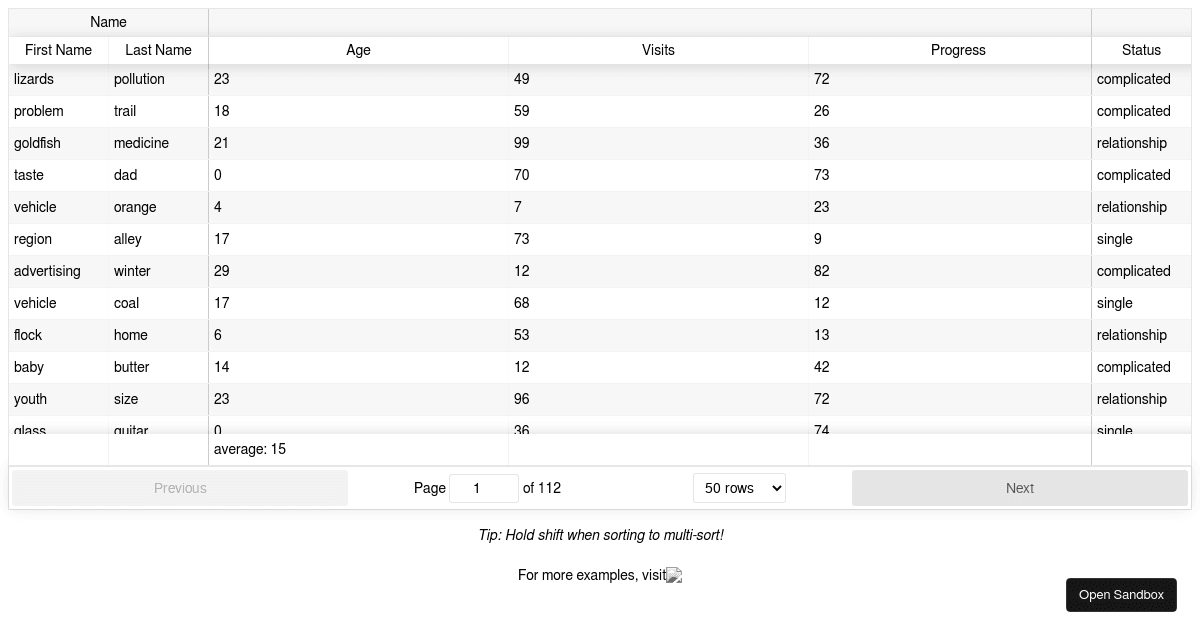Image resolution: width=1200 pixels, height=630 pixels.
Task: Click the Previous page button
Action: tap(180, 488)
